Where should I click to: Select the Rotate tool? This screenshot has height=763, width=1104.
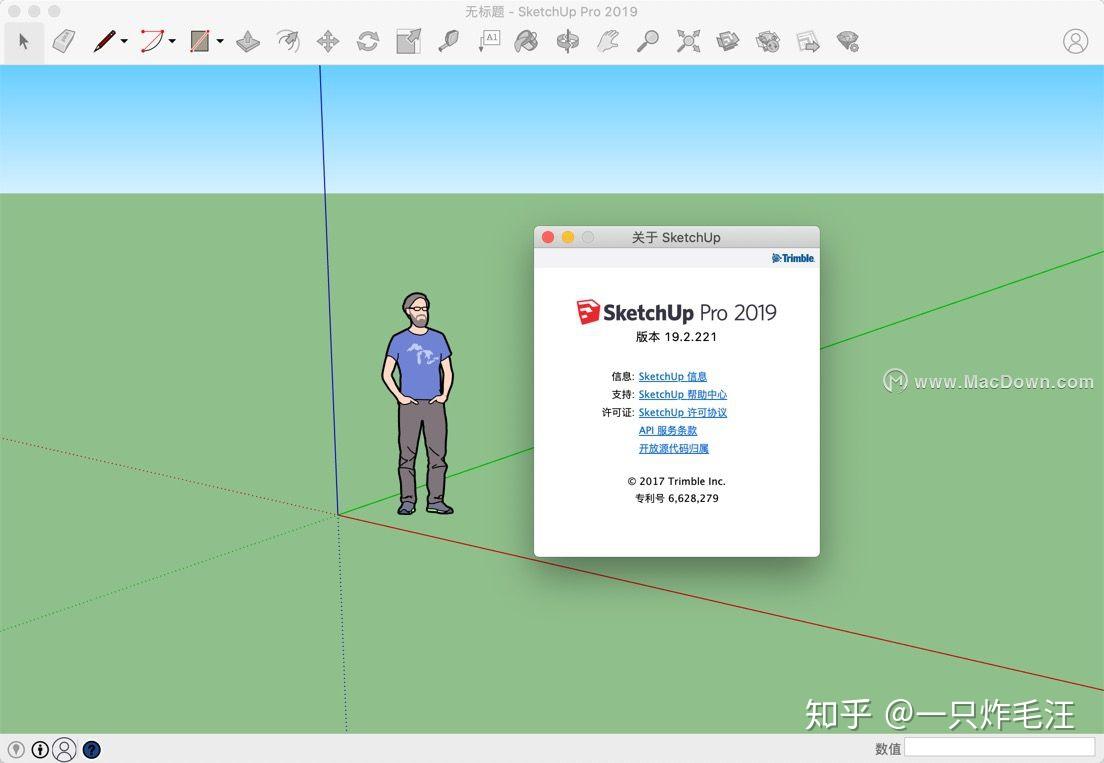point(368,42)
